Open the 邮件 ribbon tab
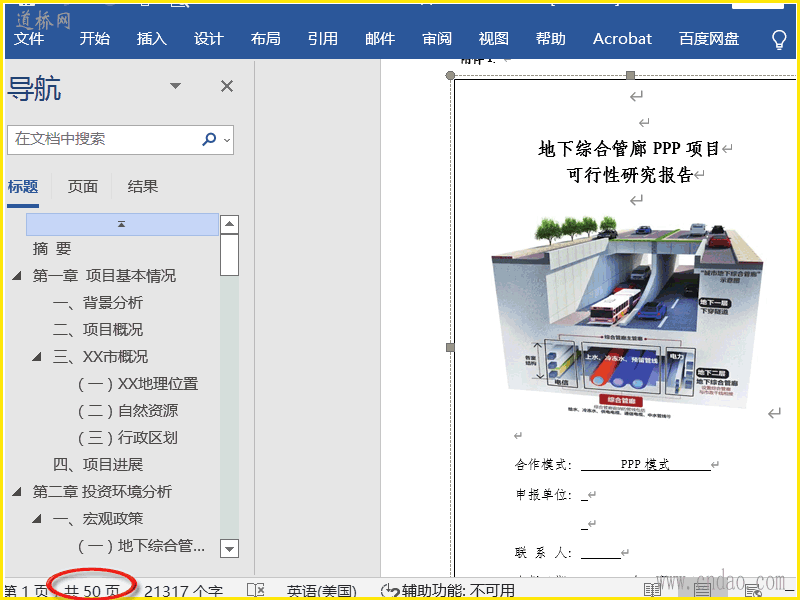Image resolution: width=800 pixels, height=600 pixels. coord(380,39)
